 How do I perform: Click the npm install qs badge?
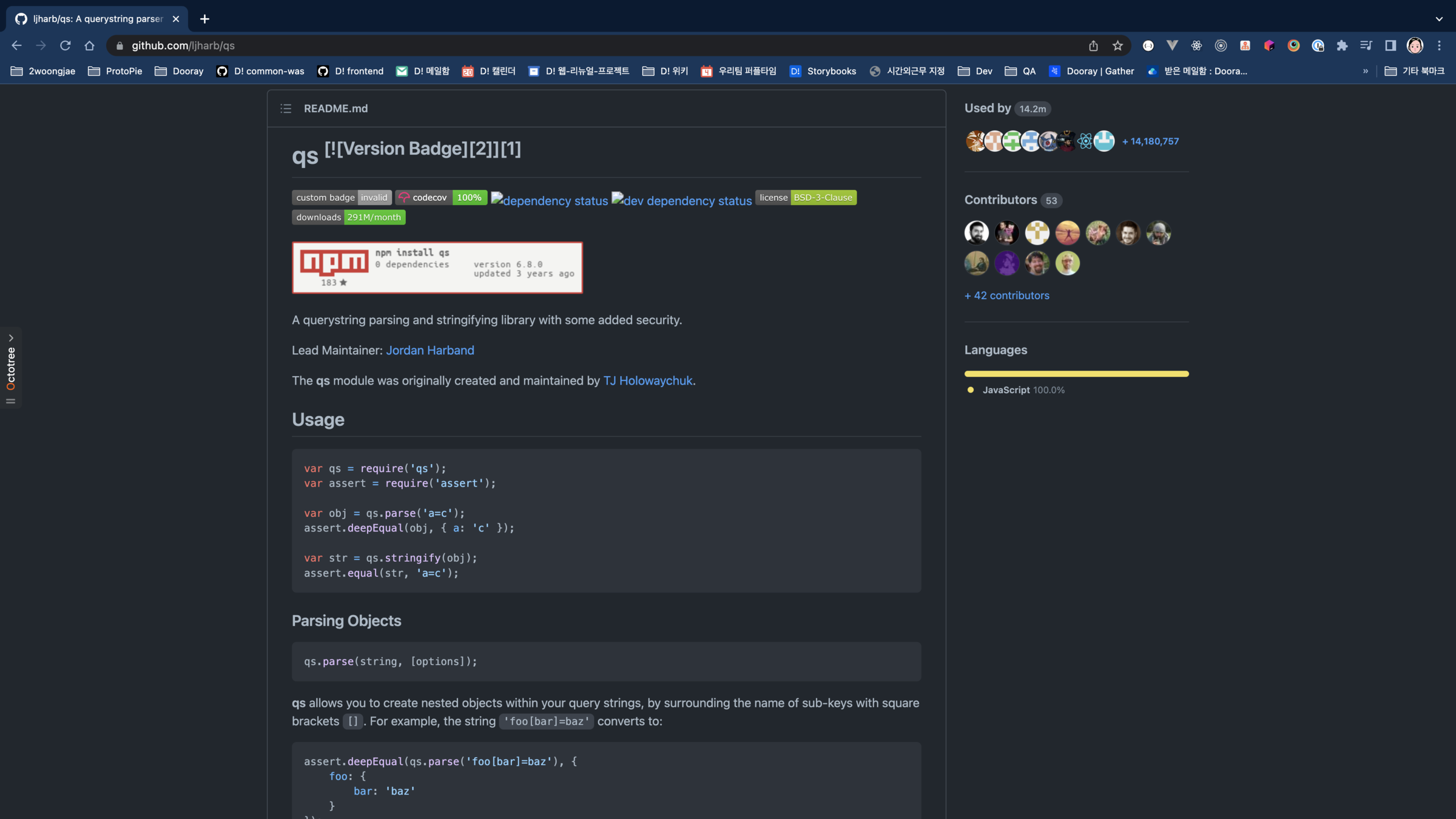[437, 268]
